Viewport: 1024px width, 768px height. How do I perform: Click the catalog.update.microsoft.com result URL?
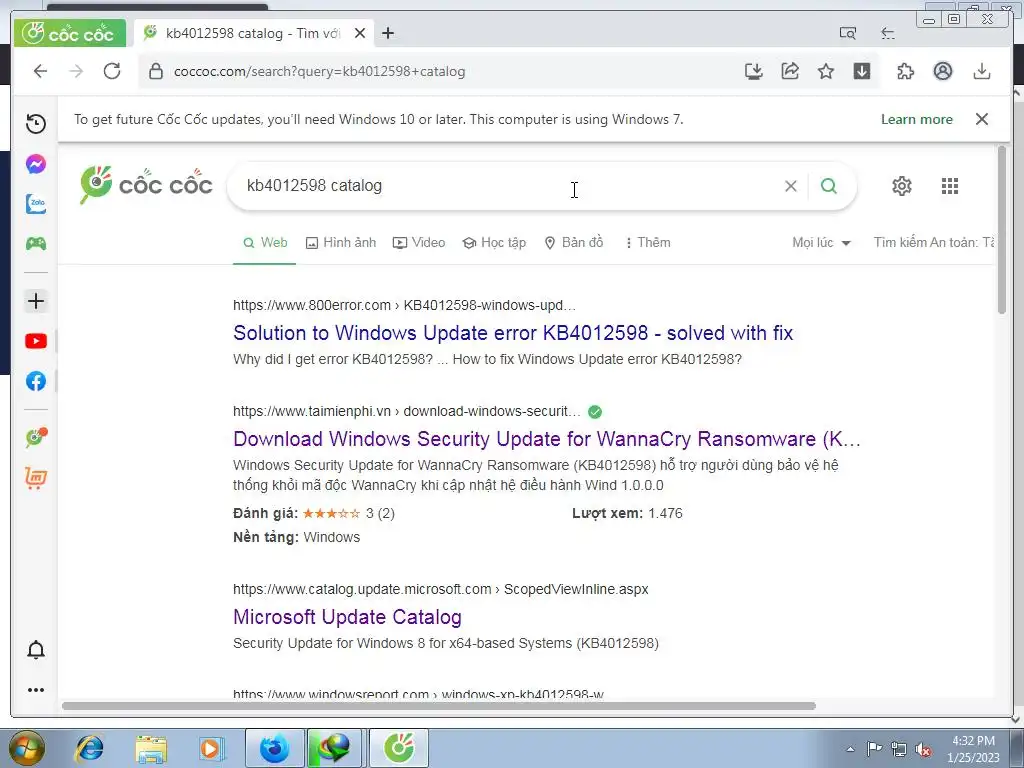pyautogui.click(x=441, y=589)
